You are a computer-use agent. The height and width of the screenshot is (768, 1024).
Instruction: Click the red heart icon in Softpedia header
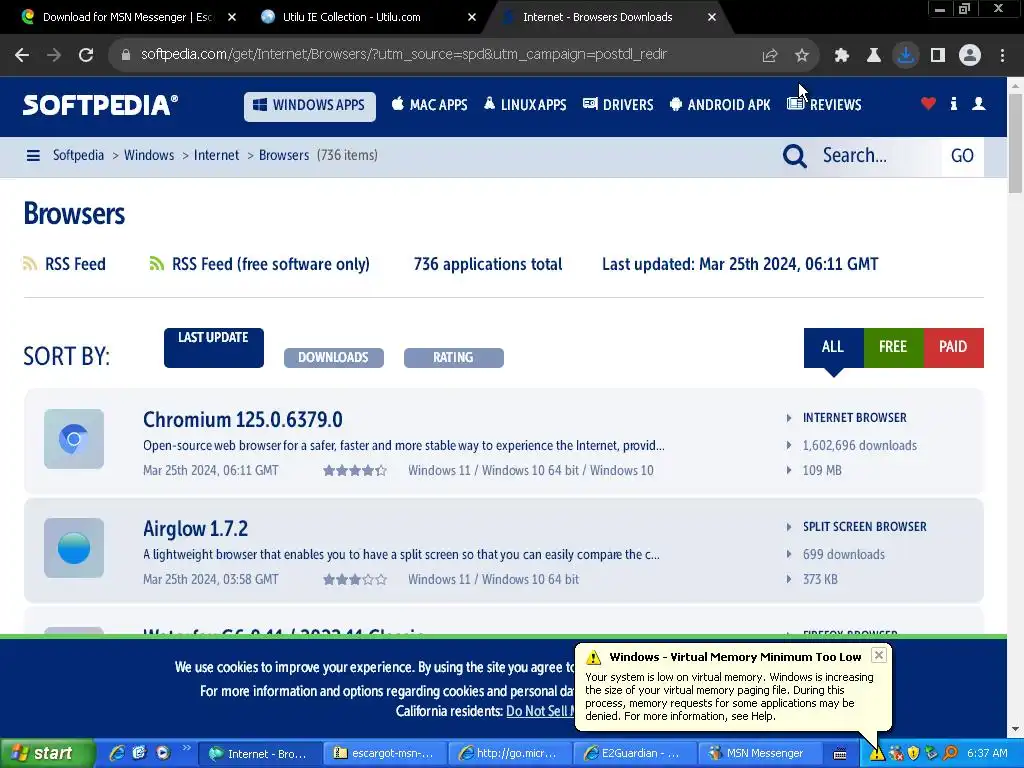(928, 104)
